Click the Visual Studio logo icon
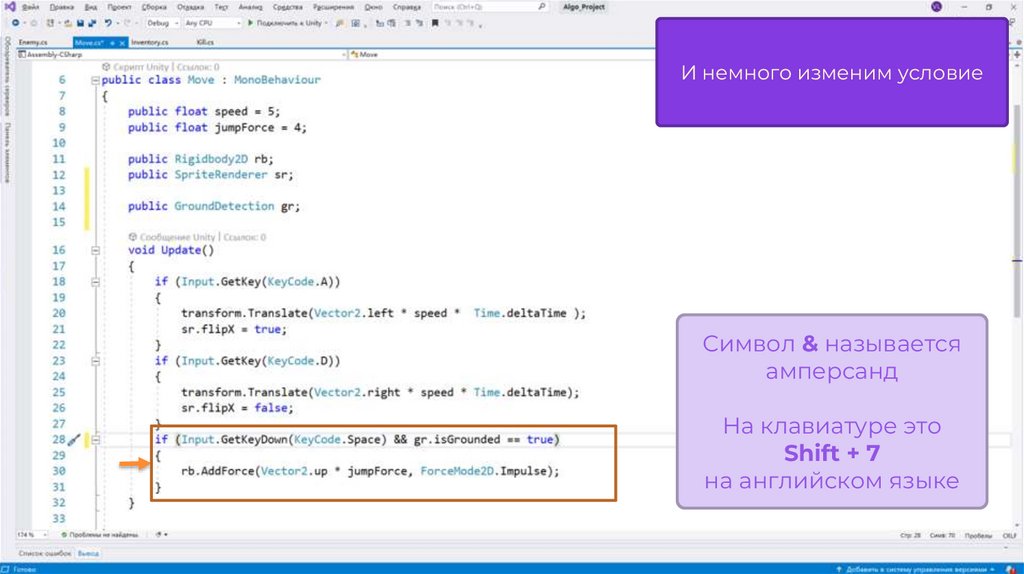Viewport: 1024px width, 574px height. click(x=10, y=7)
